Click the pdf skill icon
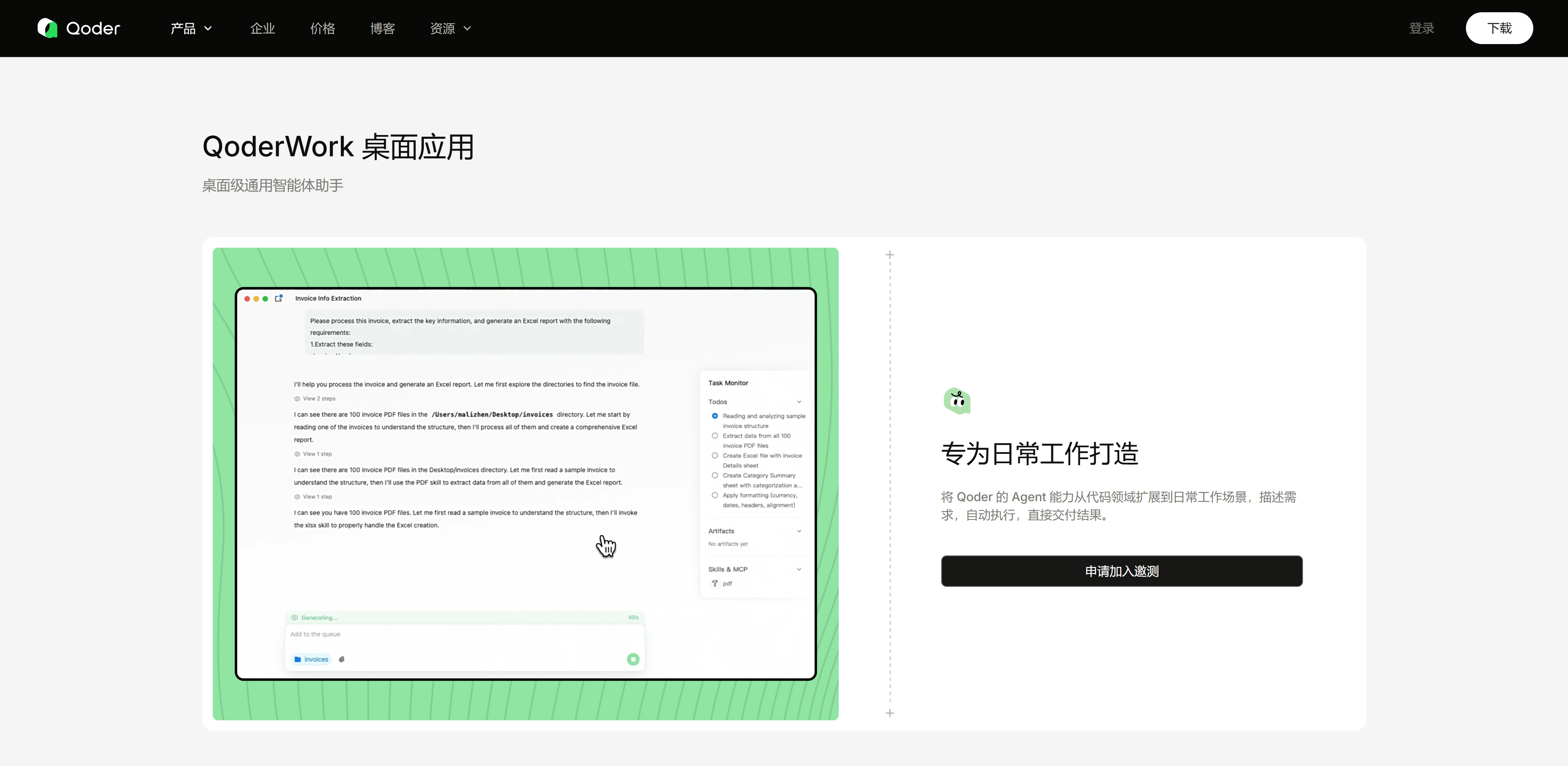Image resolution: width=1568 pixels, height=766 pixels. 715,584
